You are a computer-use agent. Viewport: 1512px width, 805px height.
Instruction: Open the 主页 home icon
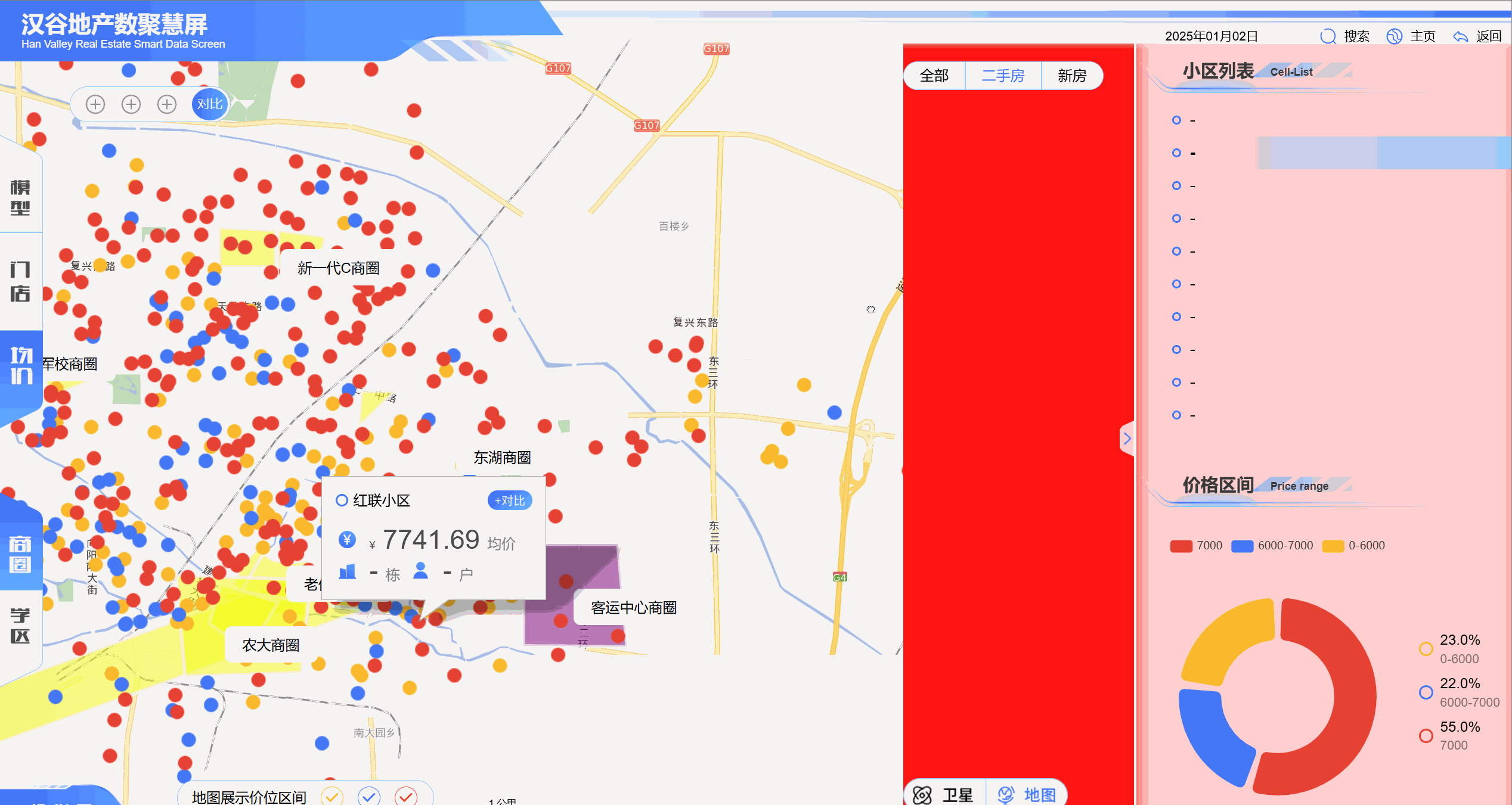click(x=1394, y=36)
